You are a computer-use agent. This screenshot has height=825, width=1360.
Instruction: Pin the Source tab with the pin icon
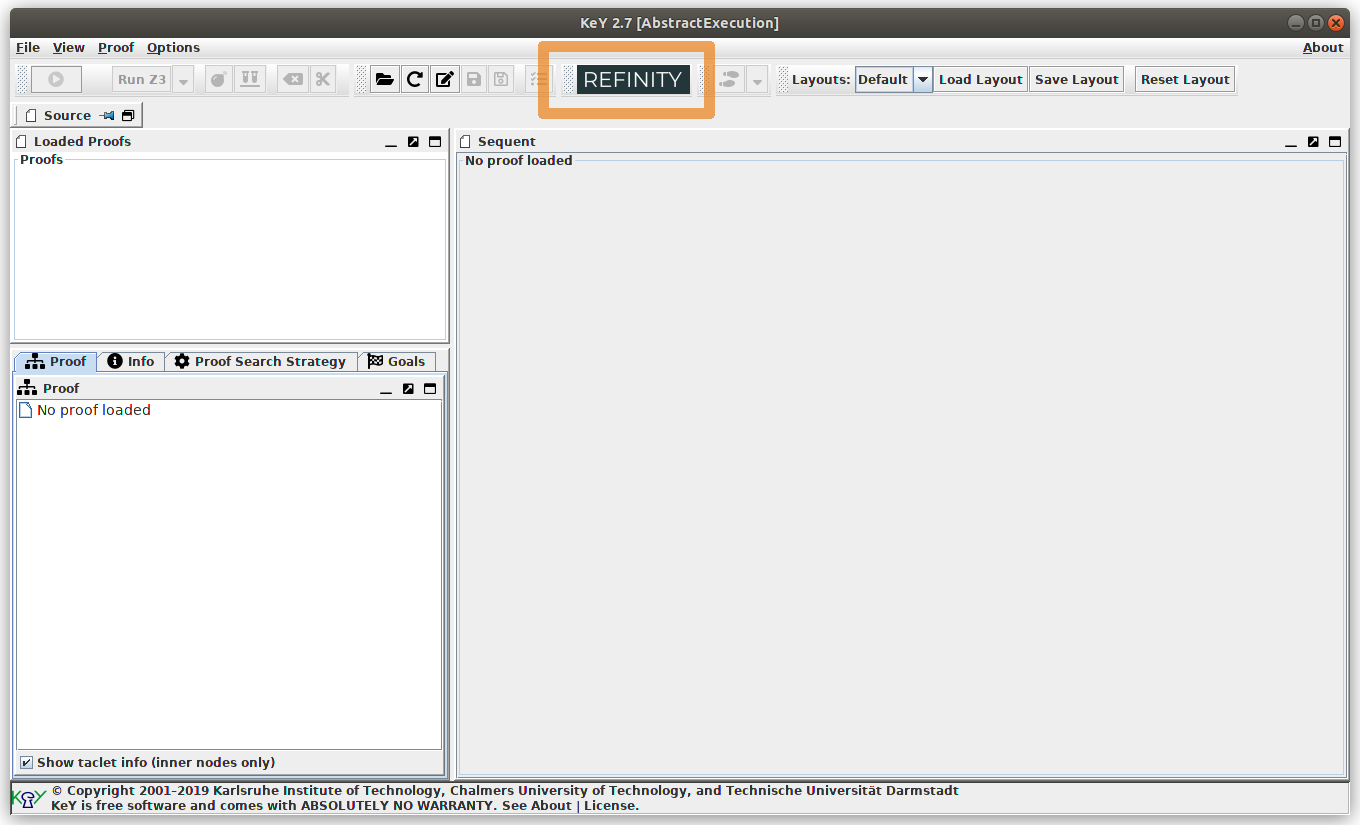pos(107,116)
